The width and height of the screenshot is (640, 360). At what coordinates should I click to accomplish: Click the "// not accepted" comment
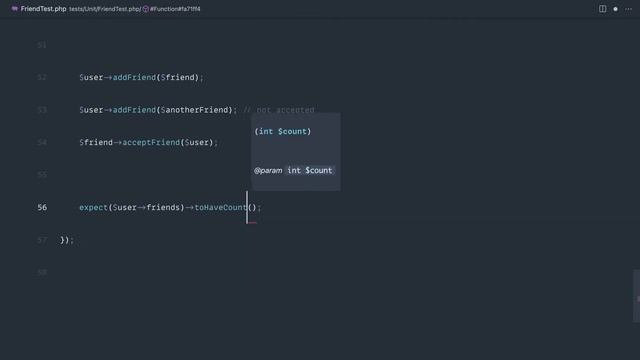(279, 110)
